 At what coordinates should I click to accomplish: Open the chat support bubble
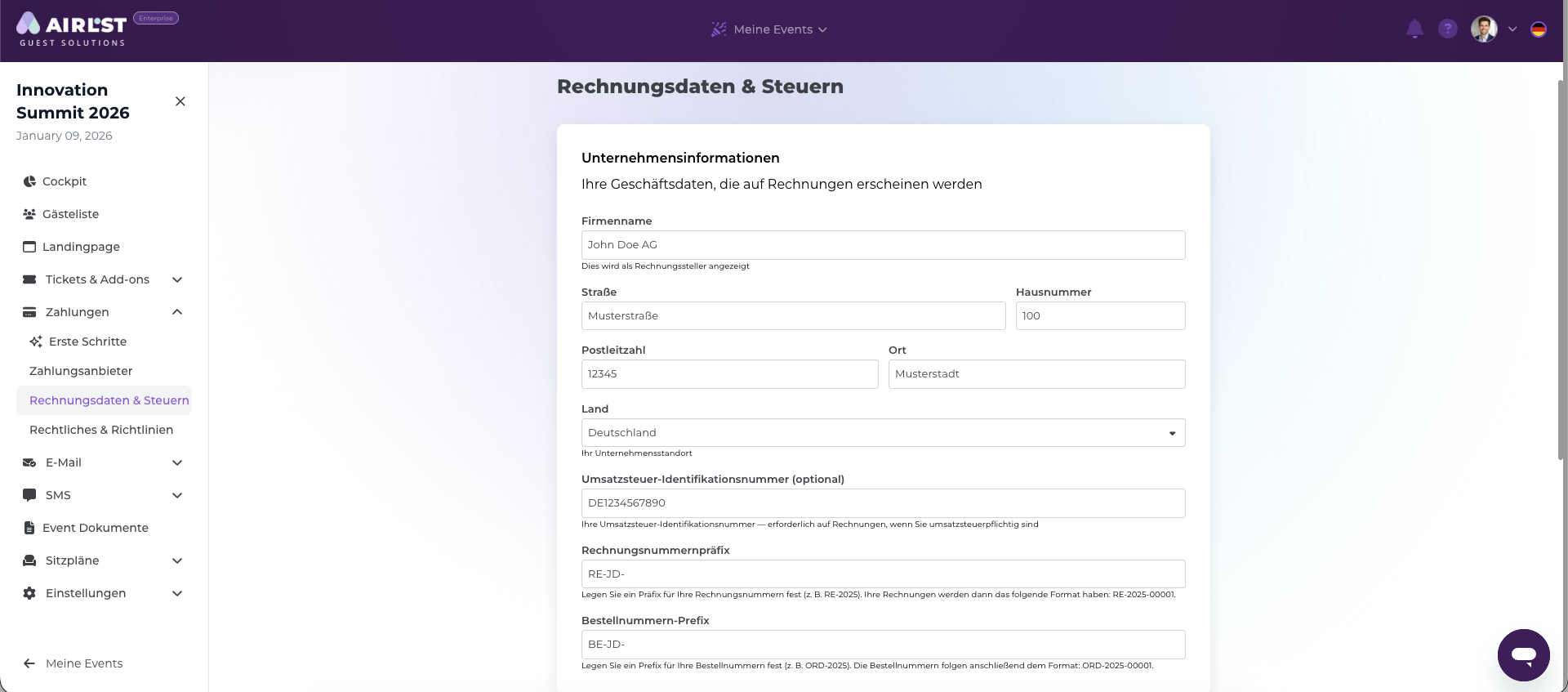point(1523,654)
